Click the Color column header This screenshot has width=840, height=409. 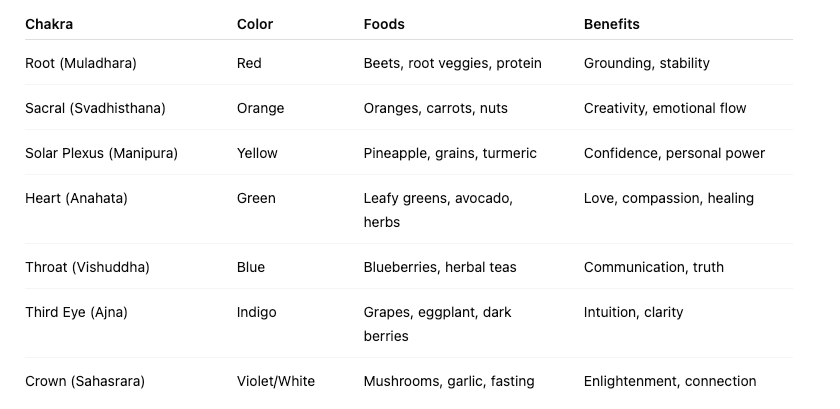click(255, 24)
